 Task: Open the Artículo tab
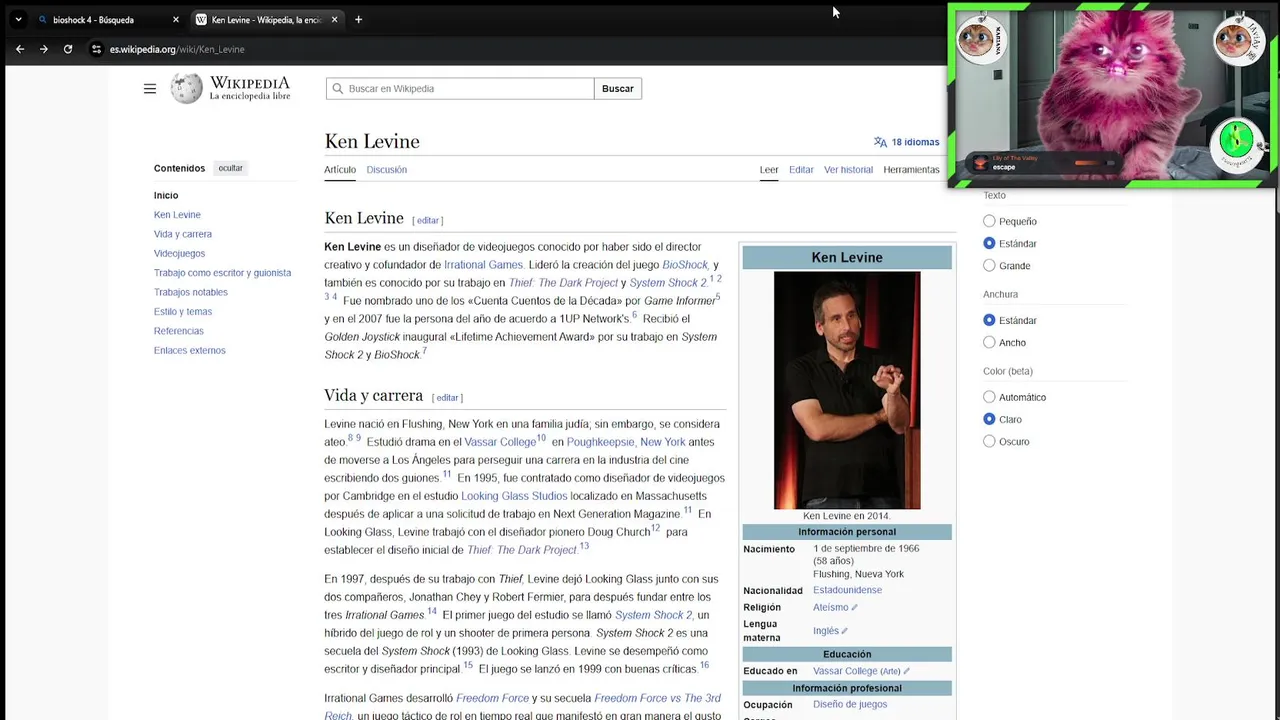[x=340, y=170]
